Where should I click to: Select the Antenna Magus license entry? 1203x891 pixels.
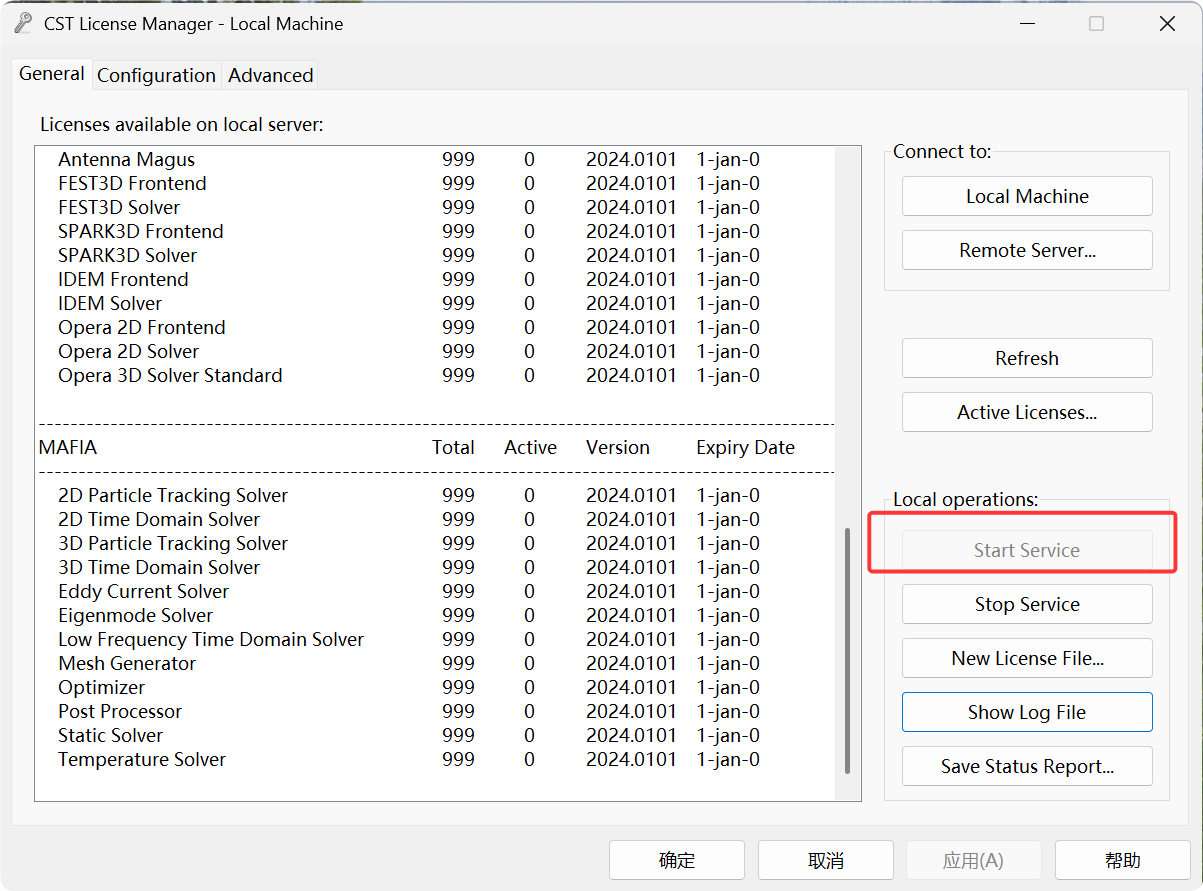click(126, 159)
